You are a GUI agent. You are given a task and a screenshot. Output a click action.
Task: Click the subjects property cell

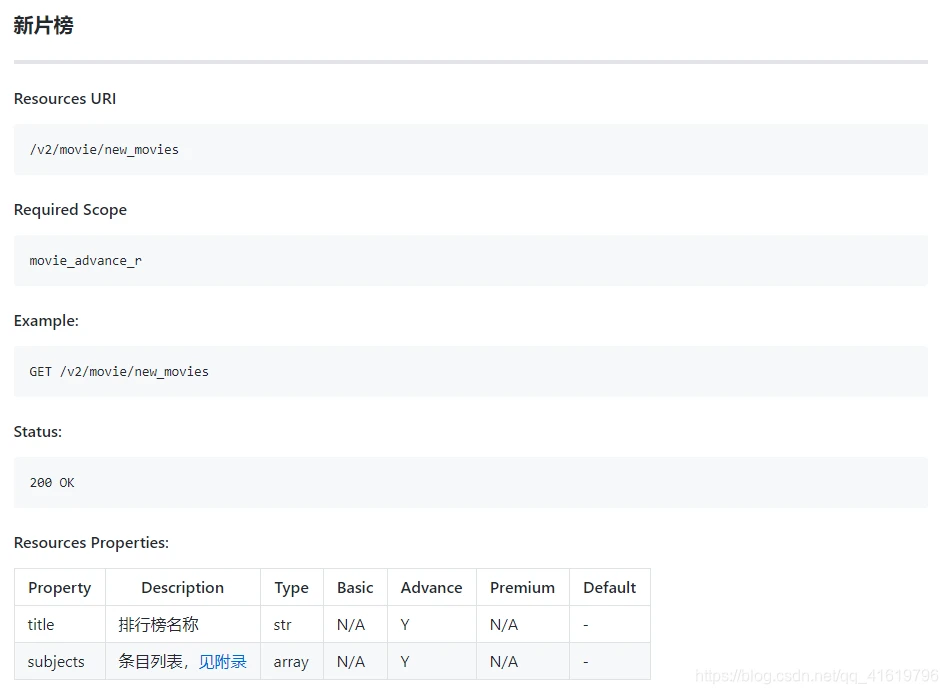tap(60, 661)
